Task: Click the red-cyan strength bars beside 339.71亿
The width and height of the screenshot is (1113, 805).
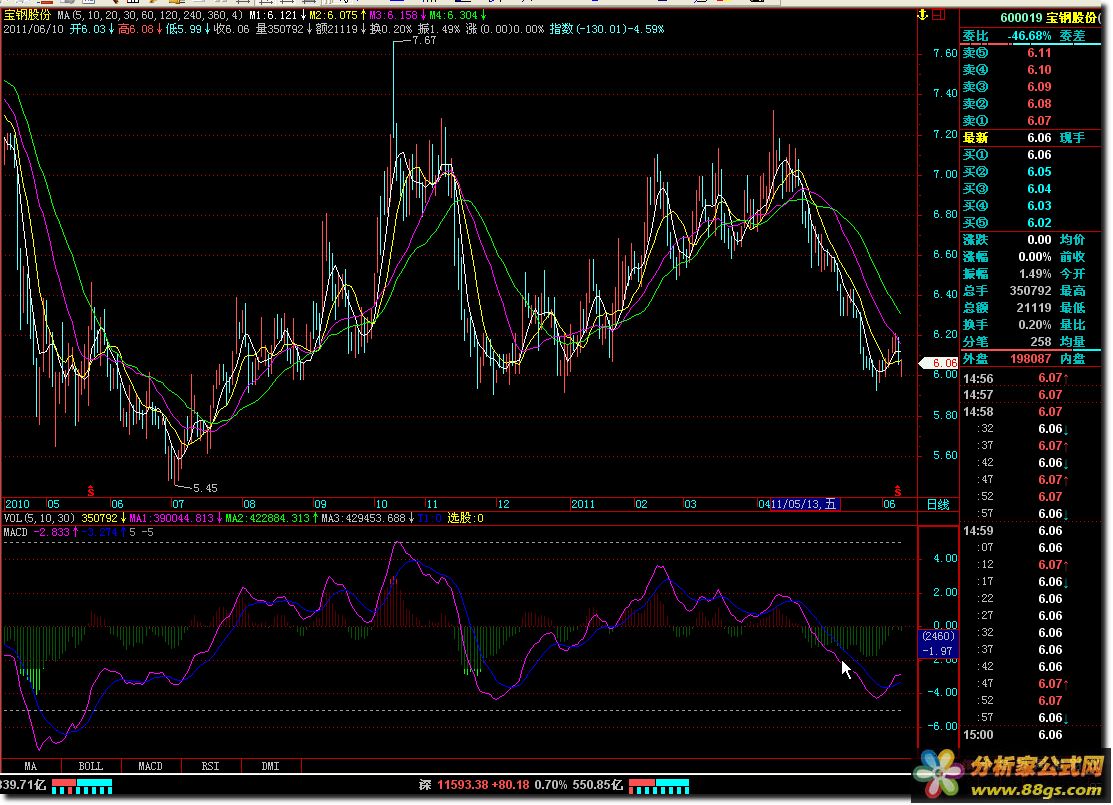Action: (82, 787)
